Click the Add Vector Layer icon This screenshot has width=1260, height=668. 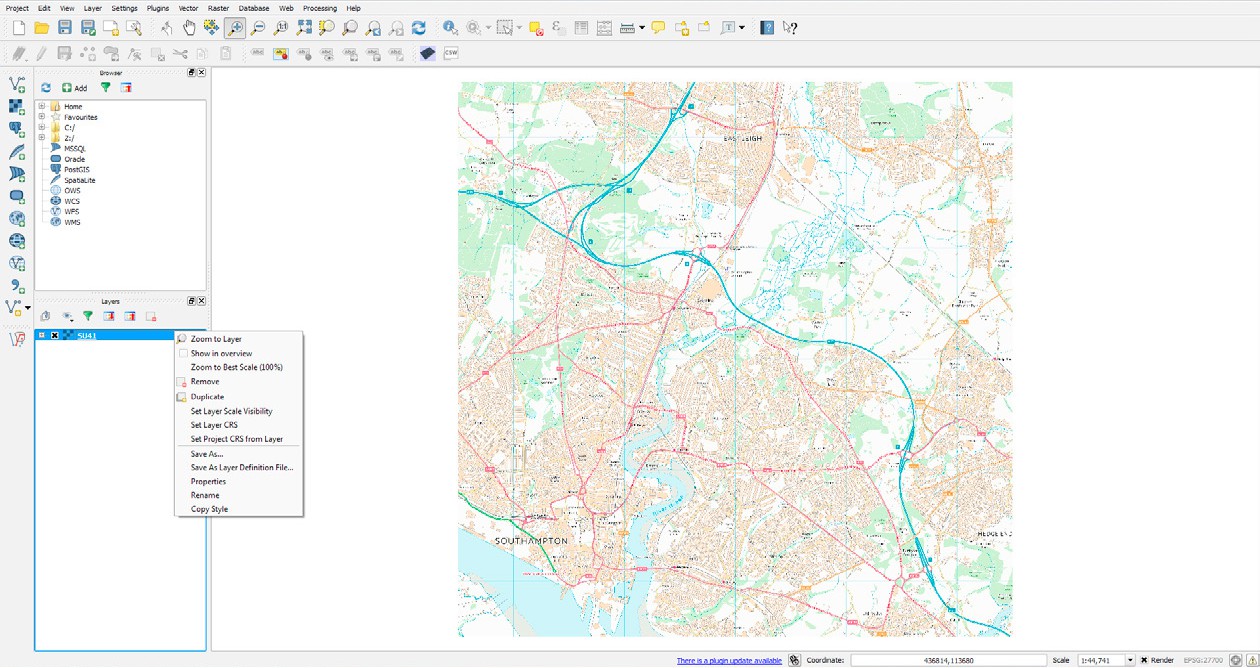pos(16,85)
